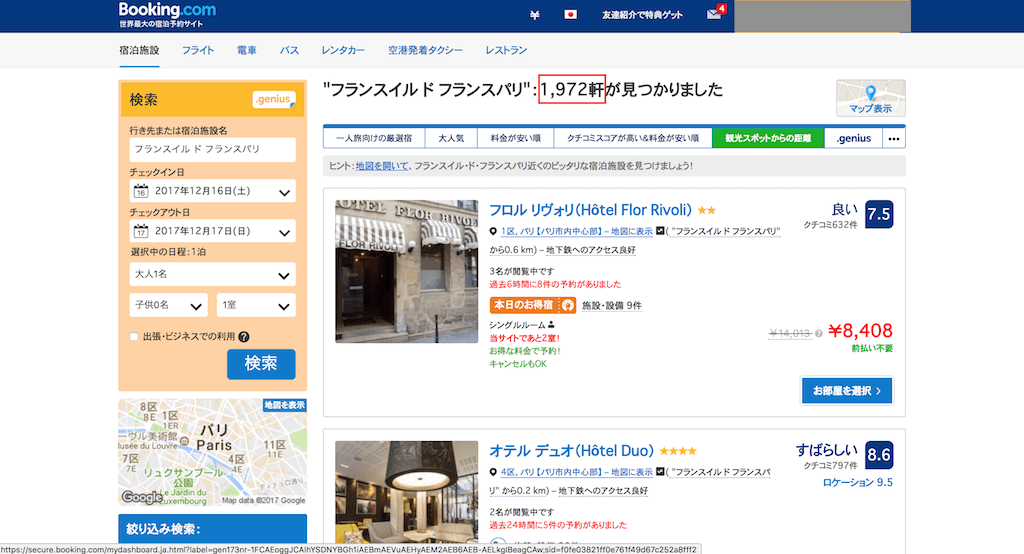
Task: Open フロル リヴォリ hotel title link
Action: 590,210
